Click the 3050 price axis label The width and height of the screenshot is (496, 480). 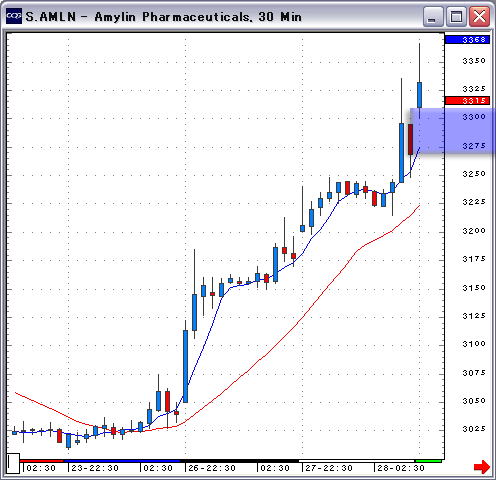pos(474,401)
